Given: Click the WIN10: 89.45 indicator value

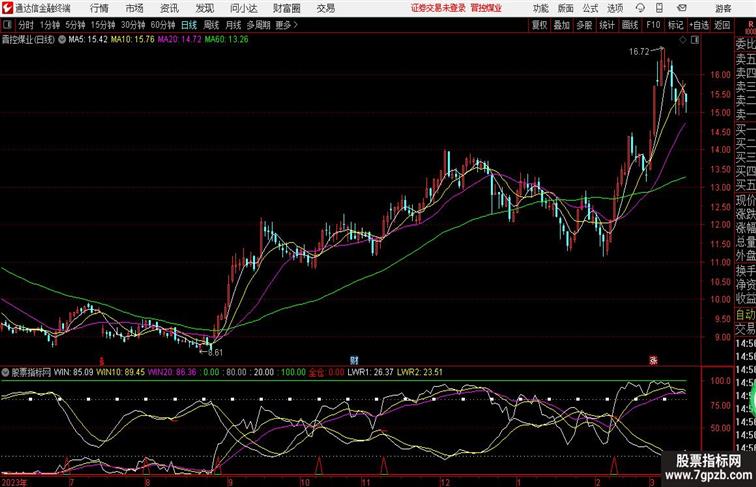Looking at the screenshot, I should [121, 372].
